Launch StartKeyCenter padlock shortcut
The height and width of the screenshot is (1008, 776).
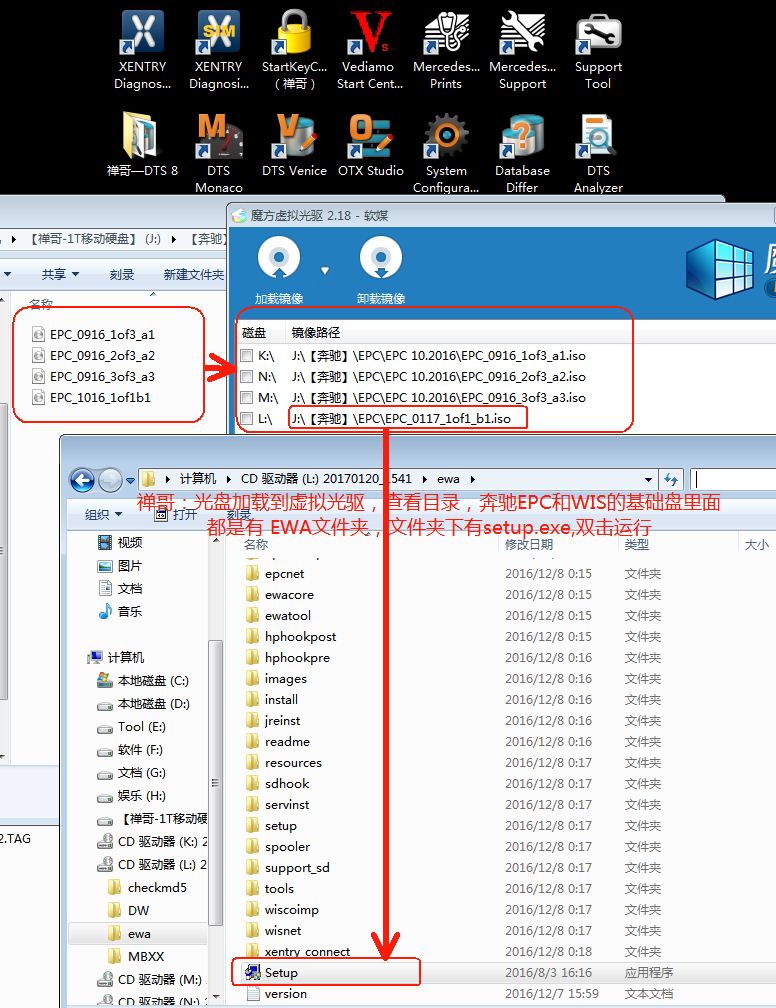click(x=294, y=50)
